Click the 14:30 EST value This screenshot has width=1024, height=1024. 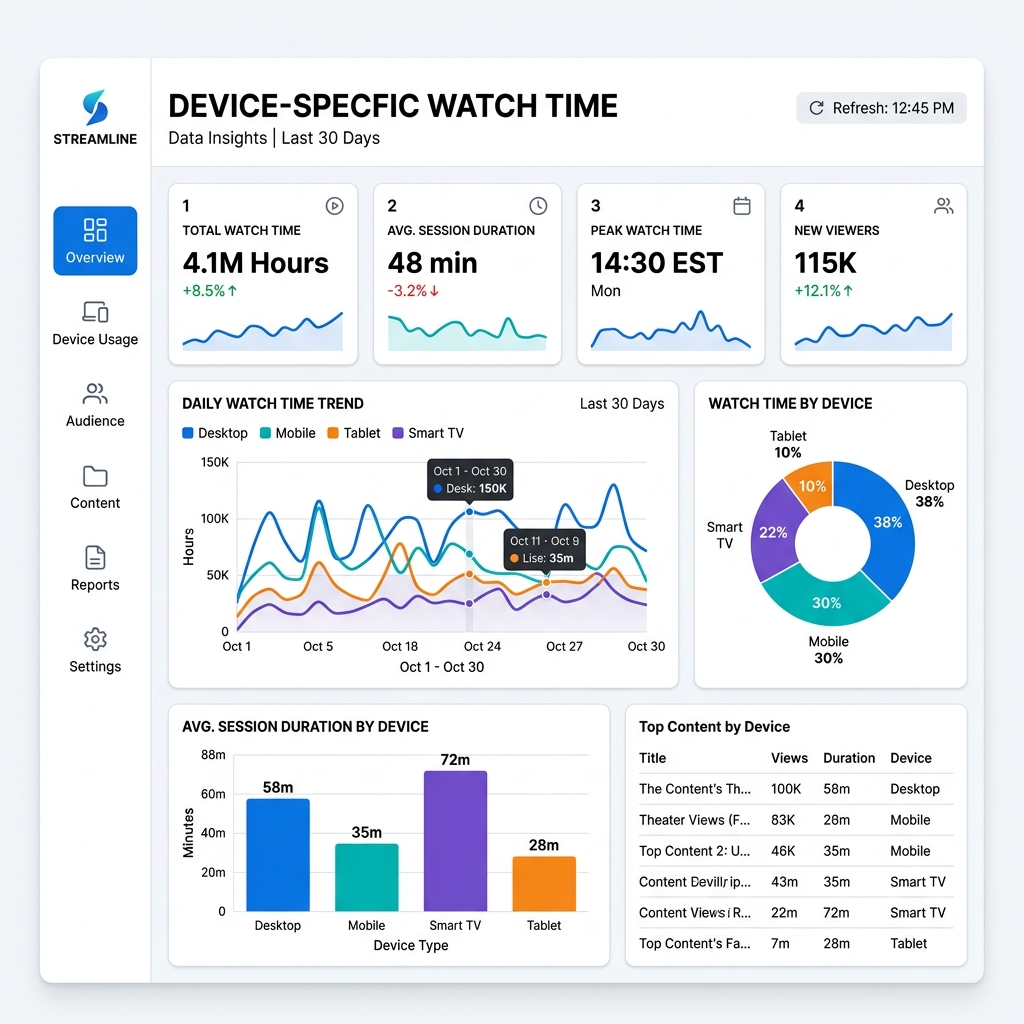coord(656,263)
